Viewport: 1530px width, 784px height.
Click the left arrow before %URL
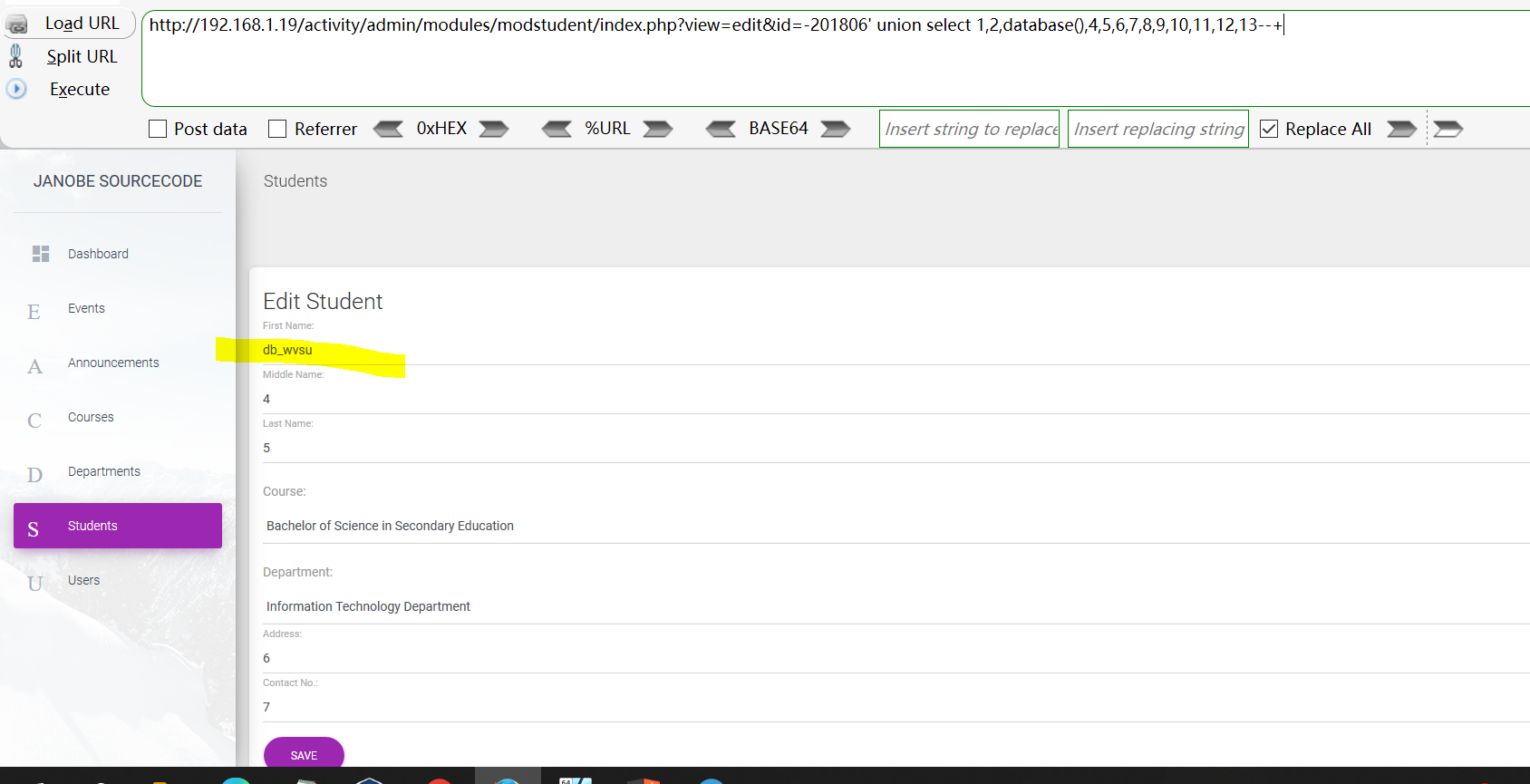click(557, 129)
